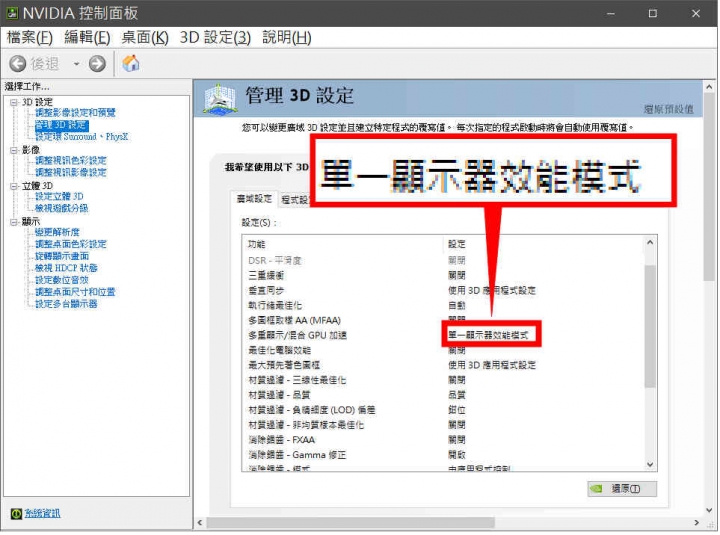Select the 材質過濾 - 負精細度 (LOD) 偏差 row
The width and height of the screenshot is (720, 535).
coord(443,411)
